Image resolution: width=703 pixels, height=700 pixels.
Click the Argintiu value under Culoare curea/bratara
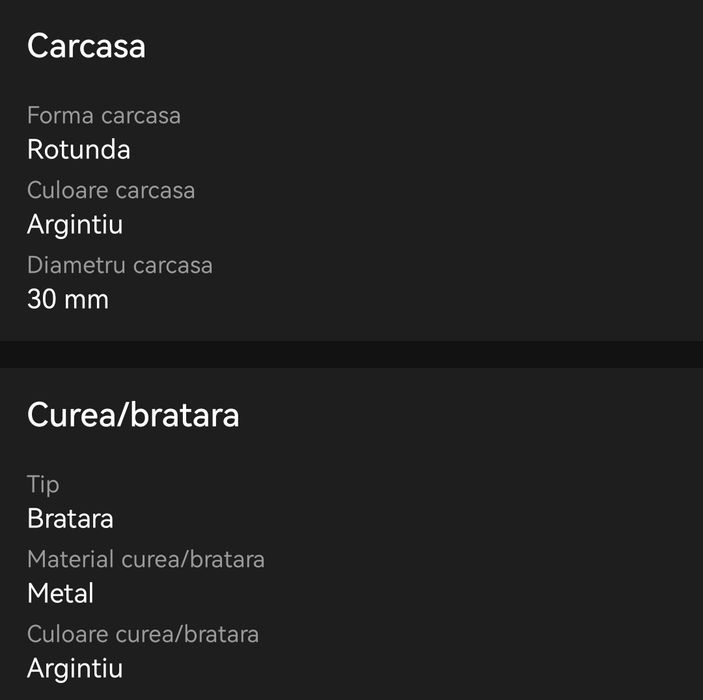[x=75, y=668]
